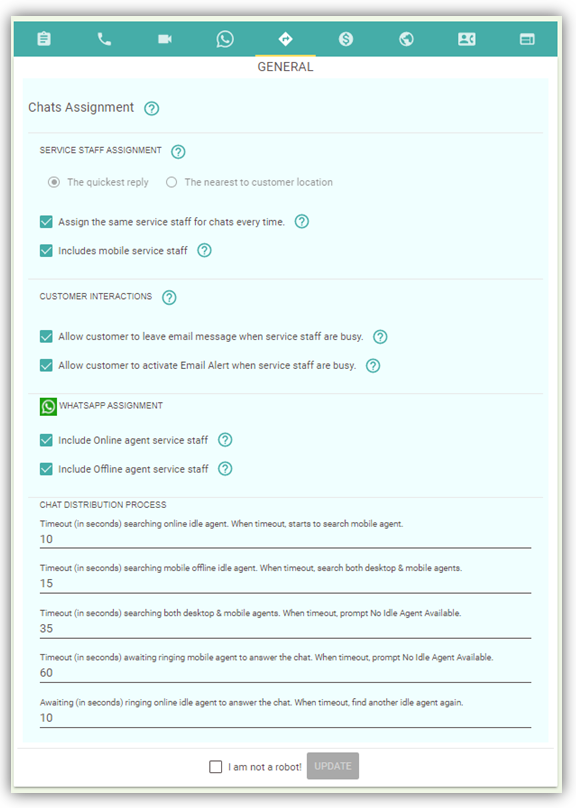This screenshot has width=576, height=808.
Task: Open the video camera settings tab
Action: point(165,39)
